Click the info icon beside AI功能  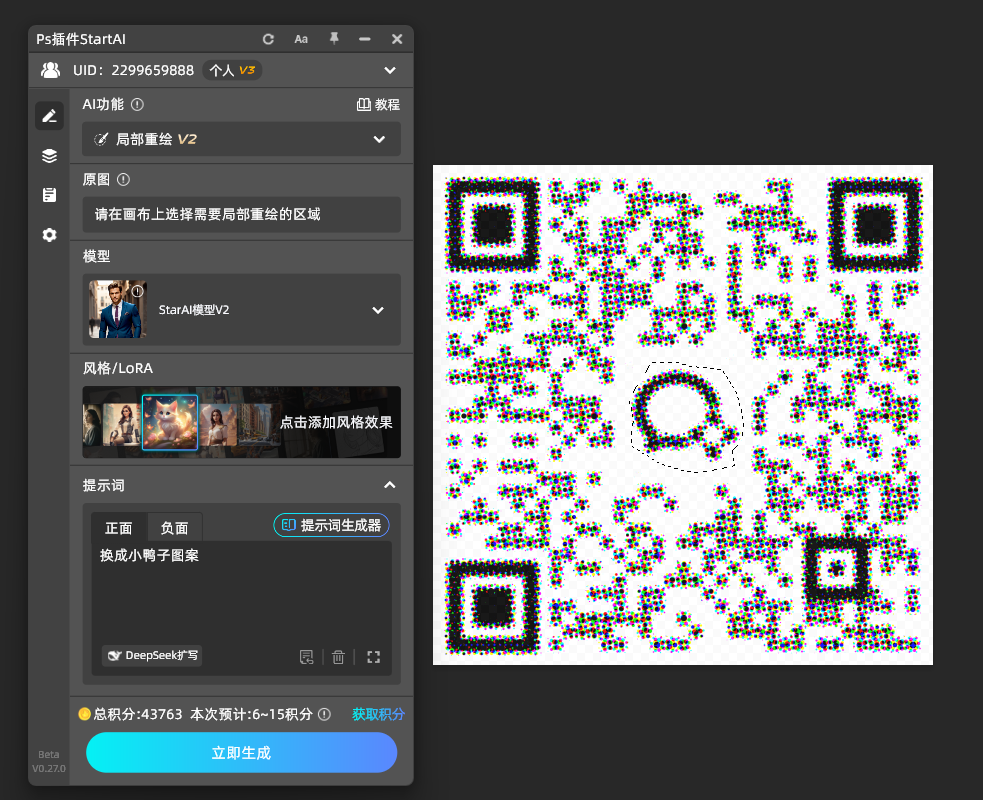coord(137,105)
